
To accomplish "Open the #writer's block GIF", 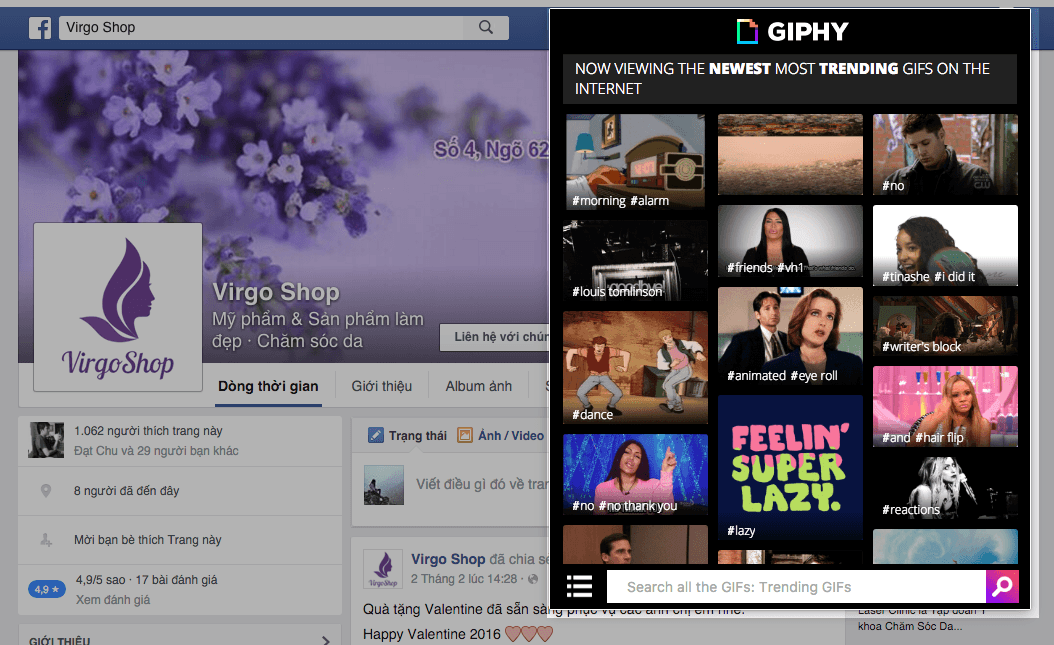I will click(x=945, y=326).
